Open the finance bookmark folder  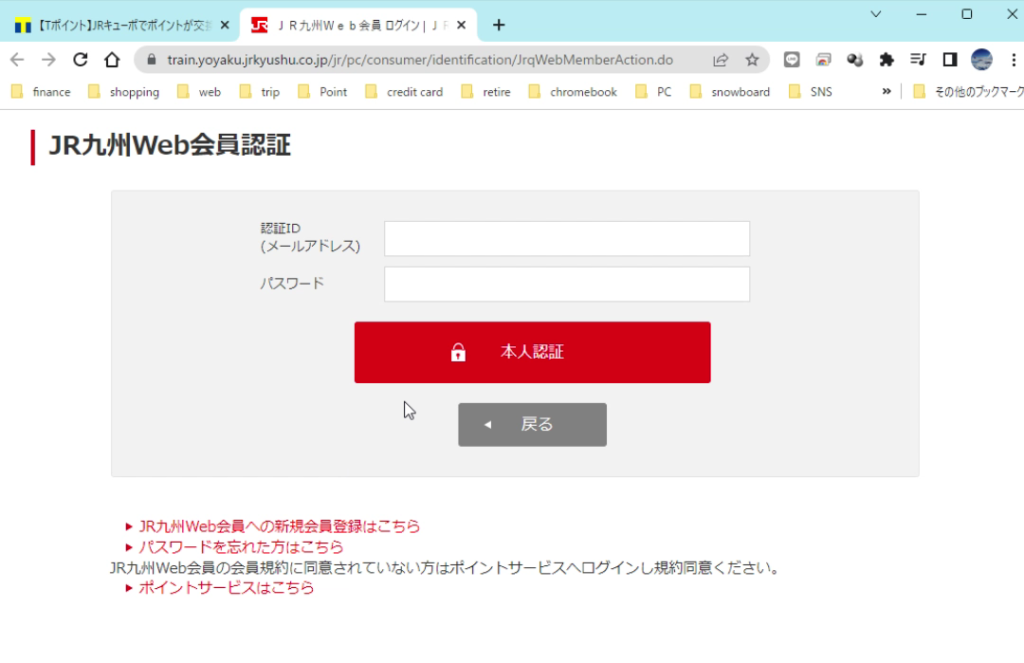click(41, 92)
